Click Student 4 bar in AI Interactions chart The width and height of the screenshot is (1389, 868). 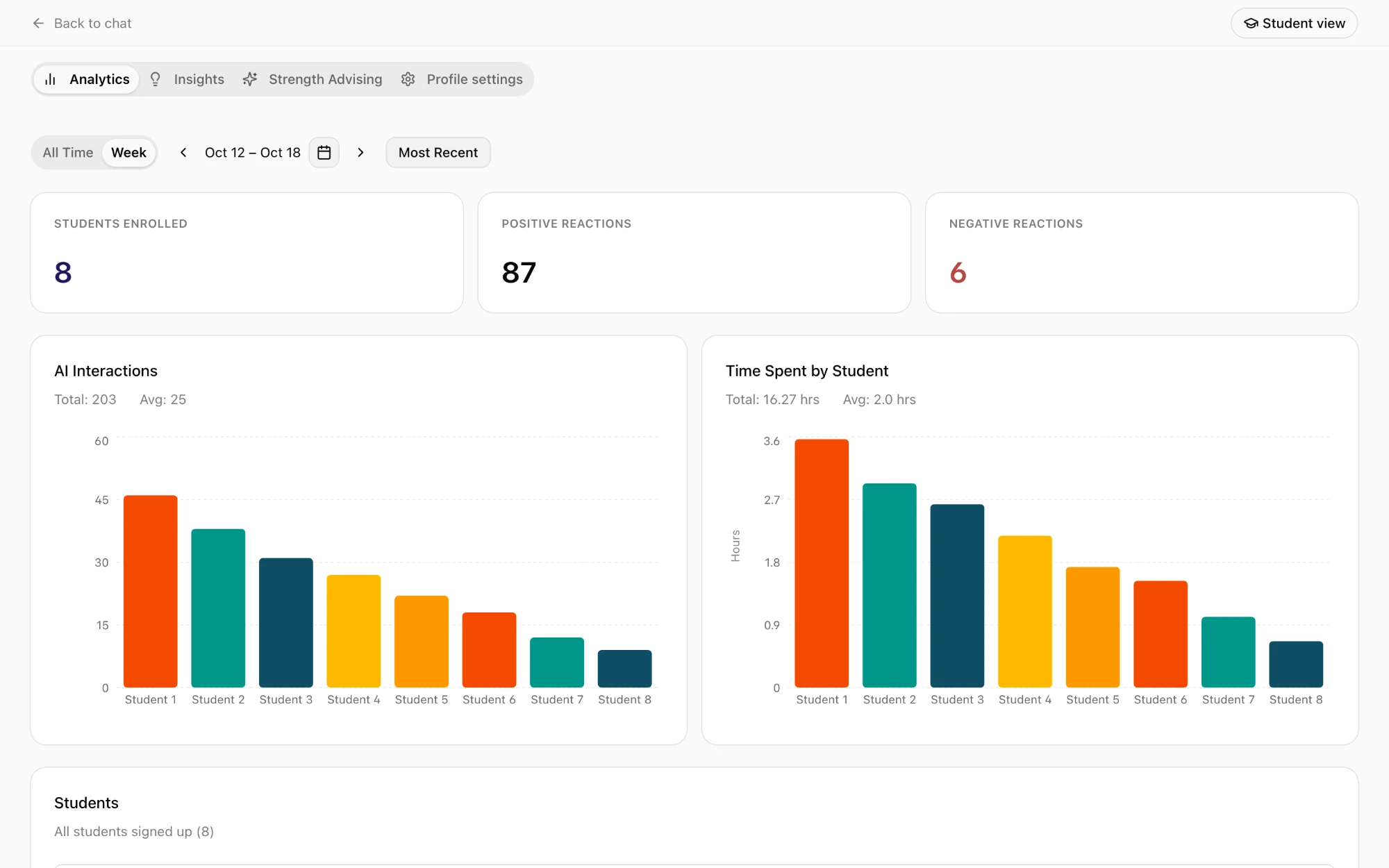[354, 631]
